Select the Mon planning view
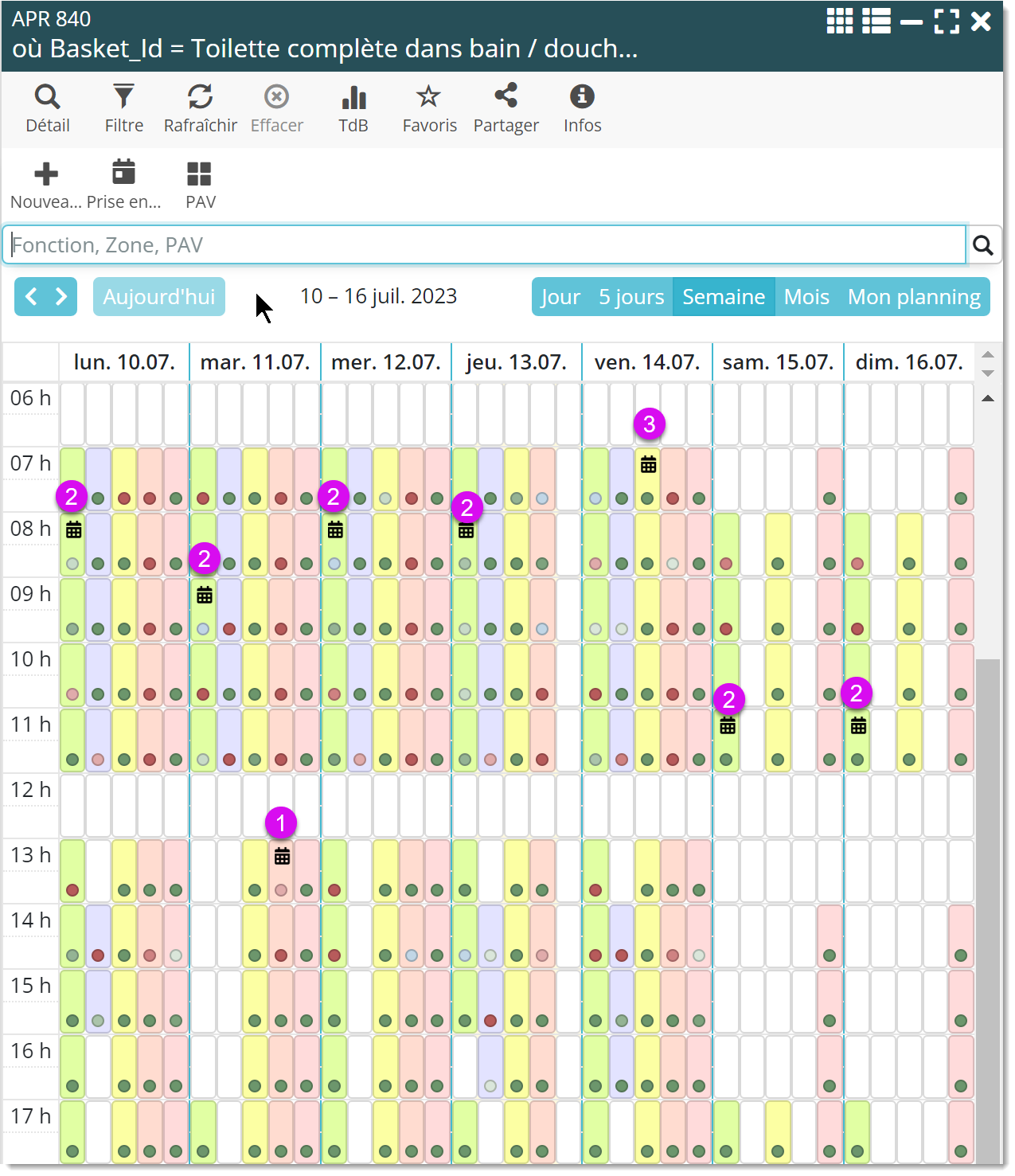Viewport: 1015px width, 1176px height. click(913, 297)
